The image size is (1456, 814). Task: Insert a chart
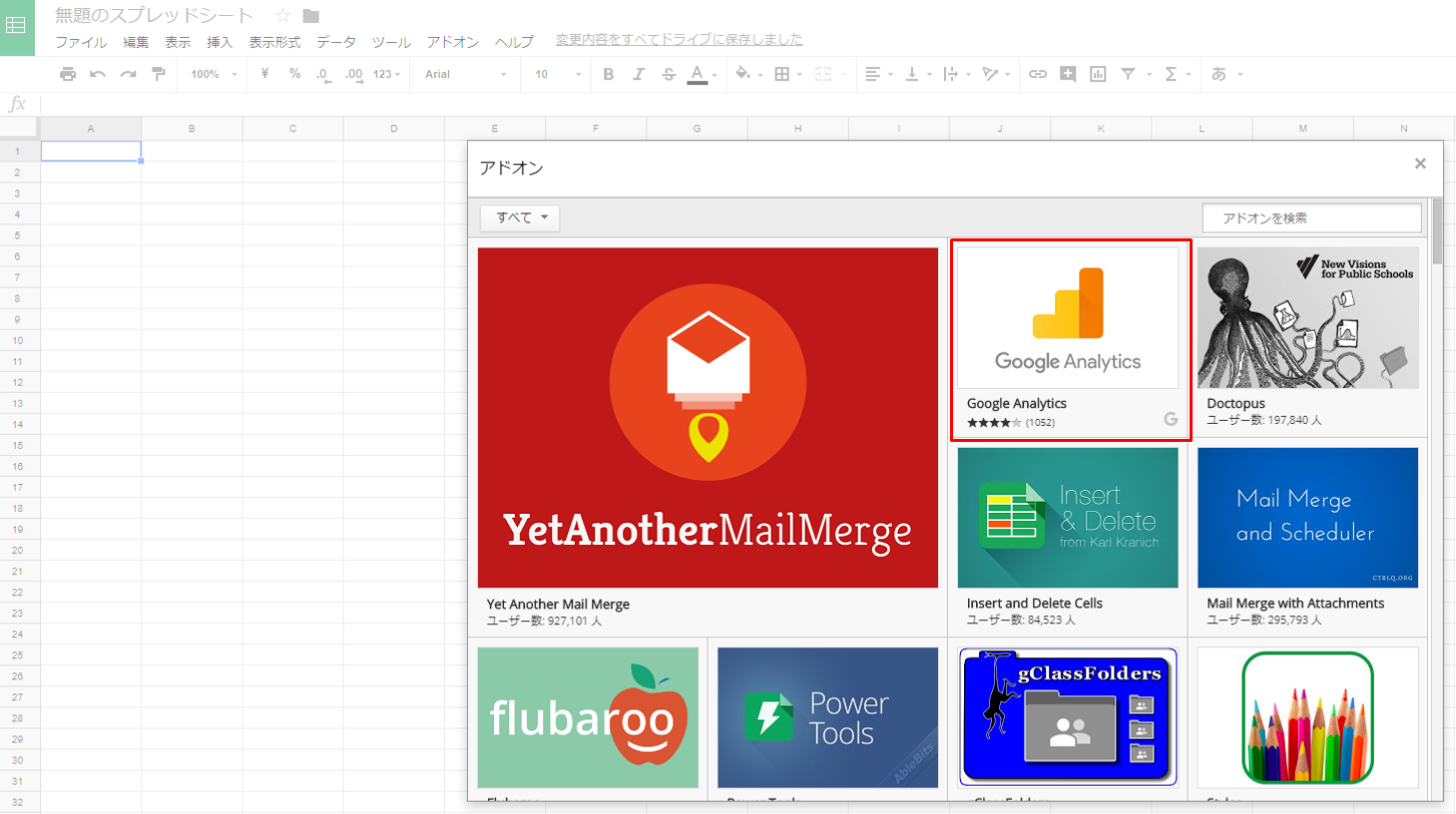tap(1098, 74)
